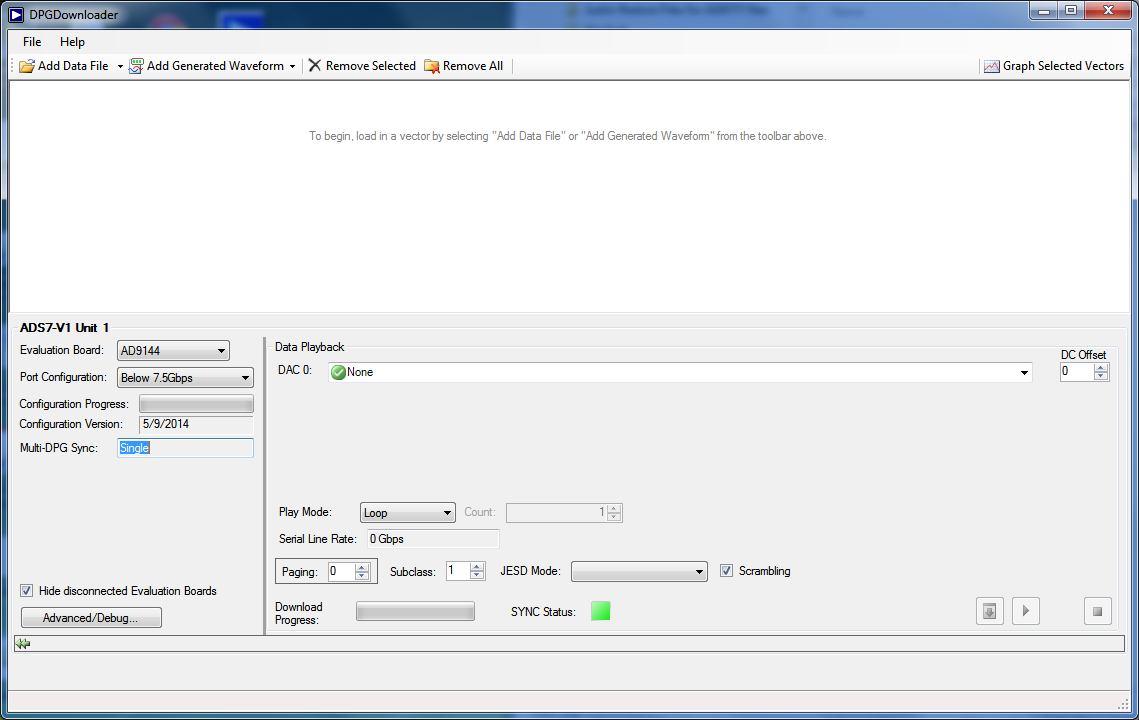Viewport: 1139px width, 720px height.
Task: Click the Serial Line Rate field
Action: [x=433, y=539]
